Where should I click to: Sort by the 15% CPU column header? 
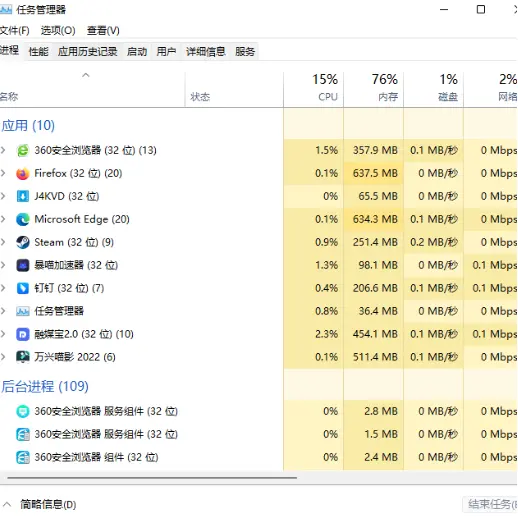[x=313, y=90]
